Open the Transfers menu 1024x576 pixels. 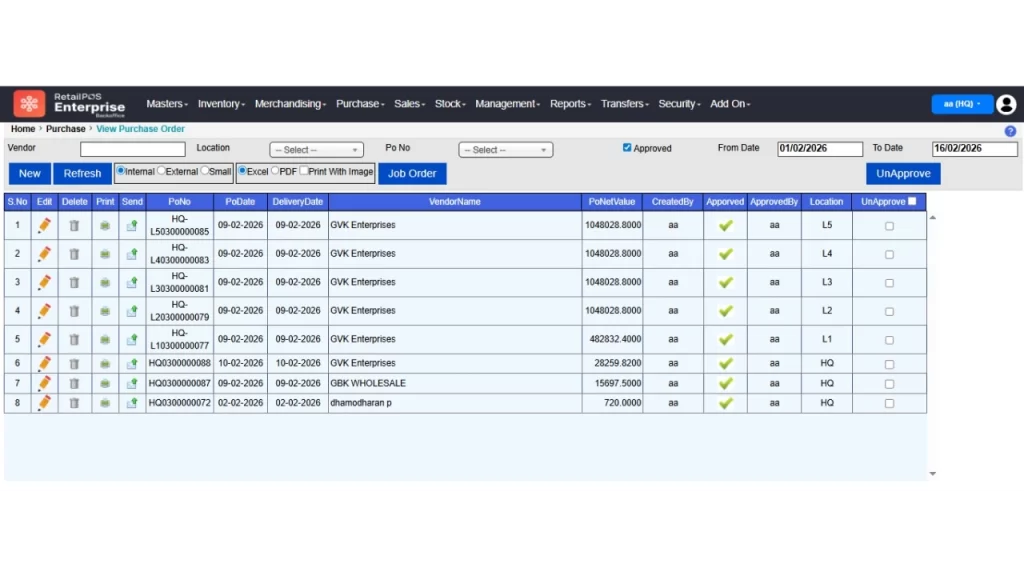click(x=625, y=104)
